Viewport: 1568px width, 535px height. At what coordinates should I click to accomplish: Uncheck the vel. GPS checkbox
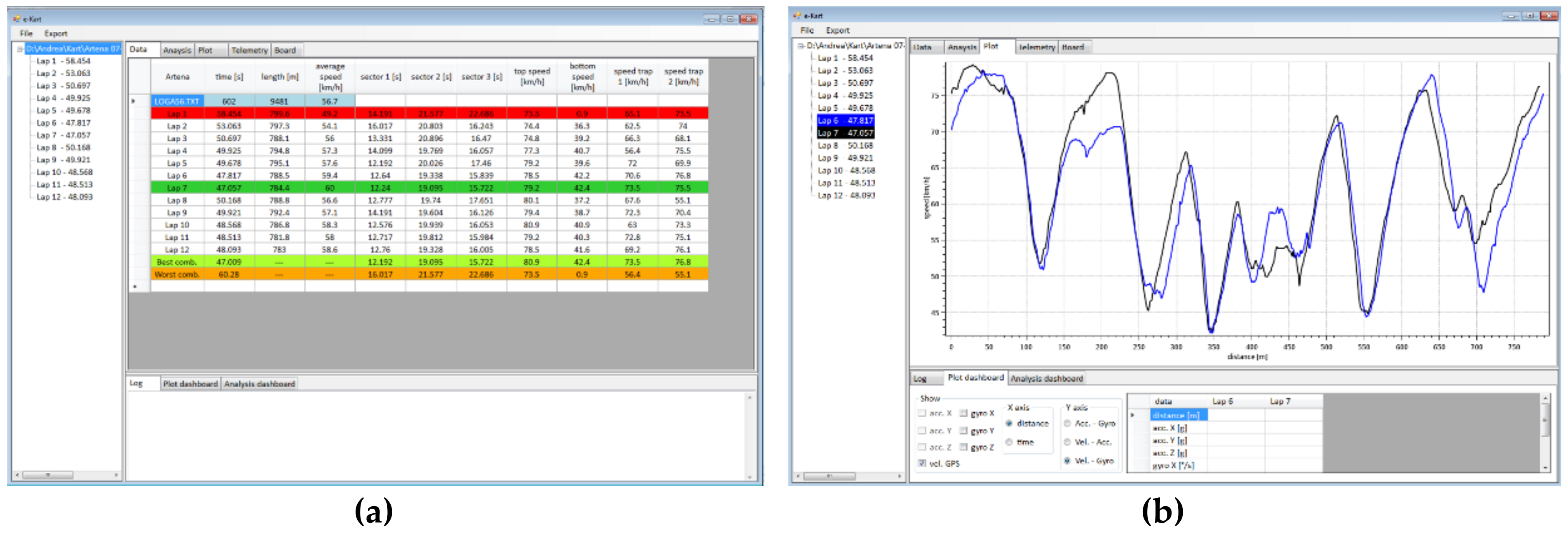pos(922,463)
